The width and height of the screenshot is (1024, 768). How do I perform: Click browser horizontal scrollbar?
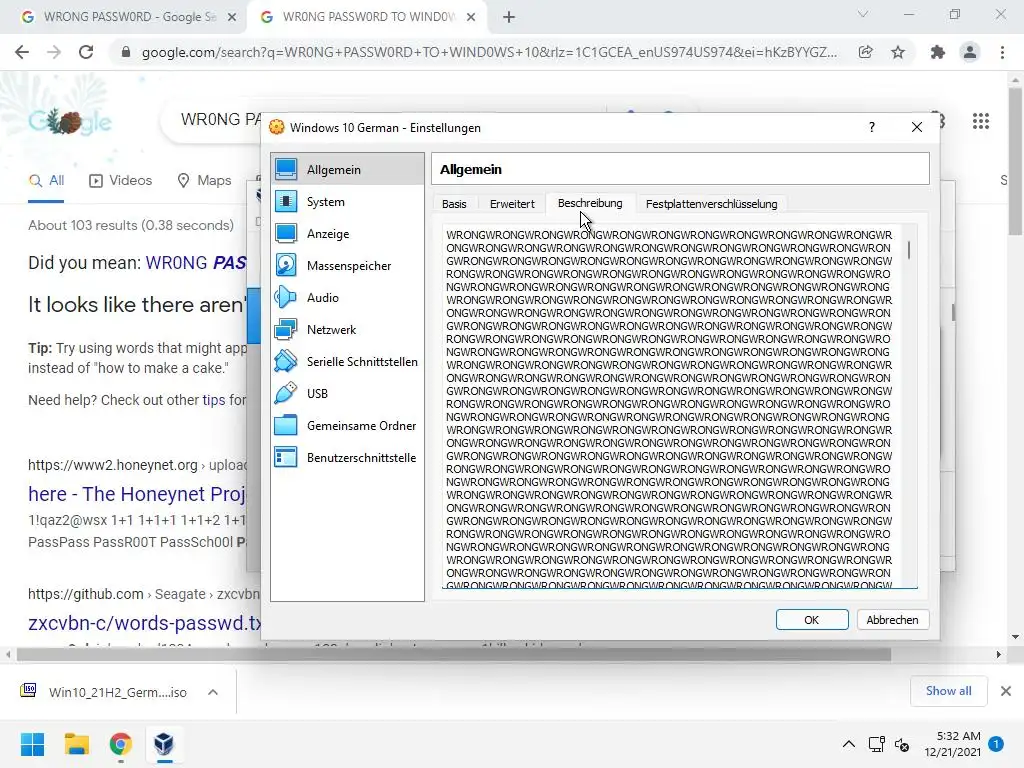(x=453, y=654)
